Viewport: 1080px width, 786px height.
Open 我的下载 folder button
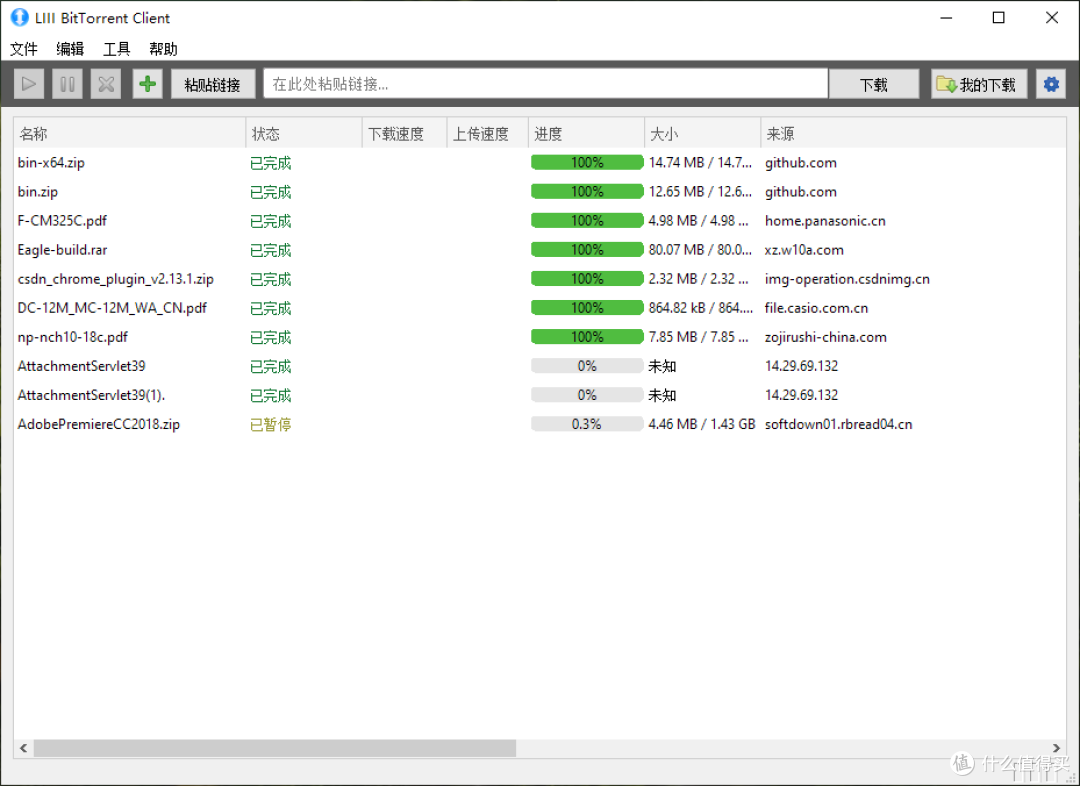tap(978, 84)
